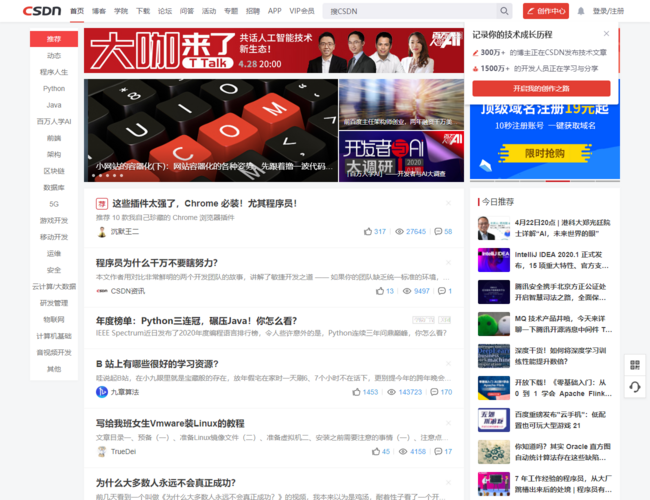
Task: Click the red 创作中心 button
Action: pyautogui.click(x=546, y=11)
